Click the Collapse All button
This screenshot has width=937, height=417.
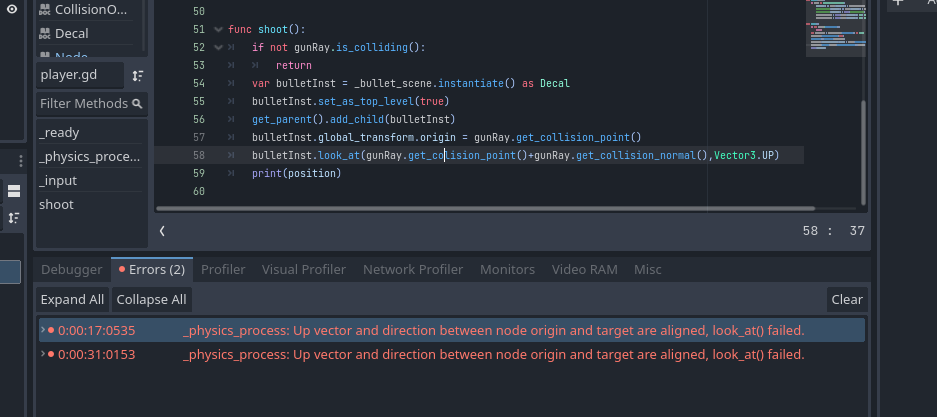click(x=151, y=299)
